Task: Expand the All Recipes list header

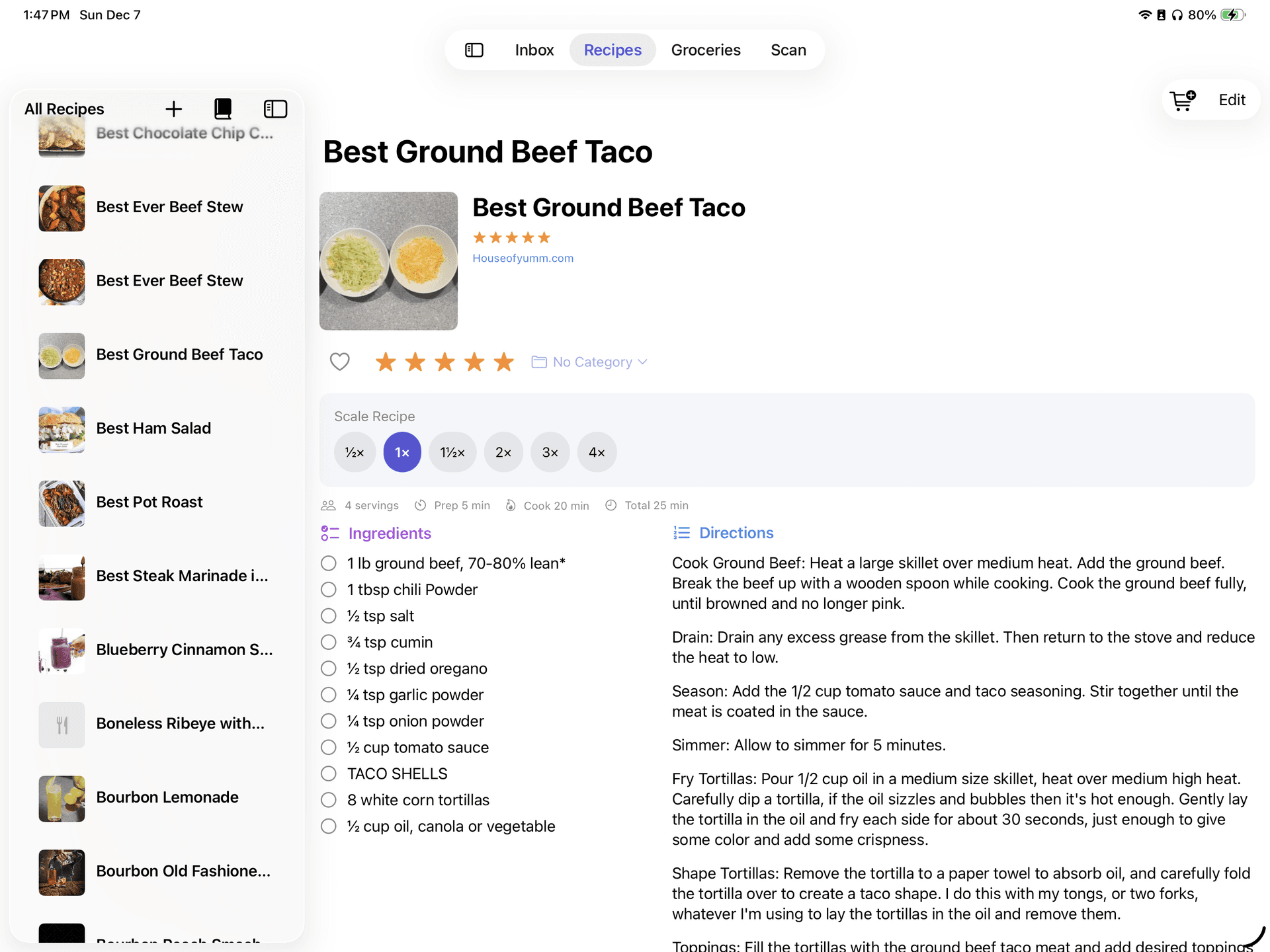Action: pos(63,108)
